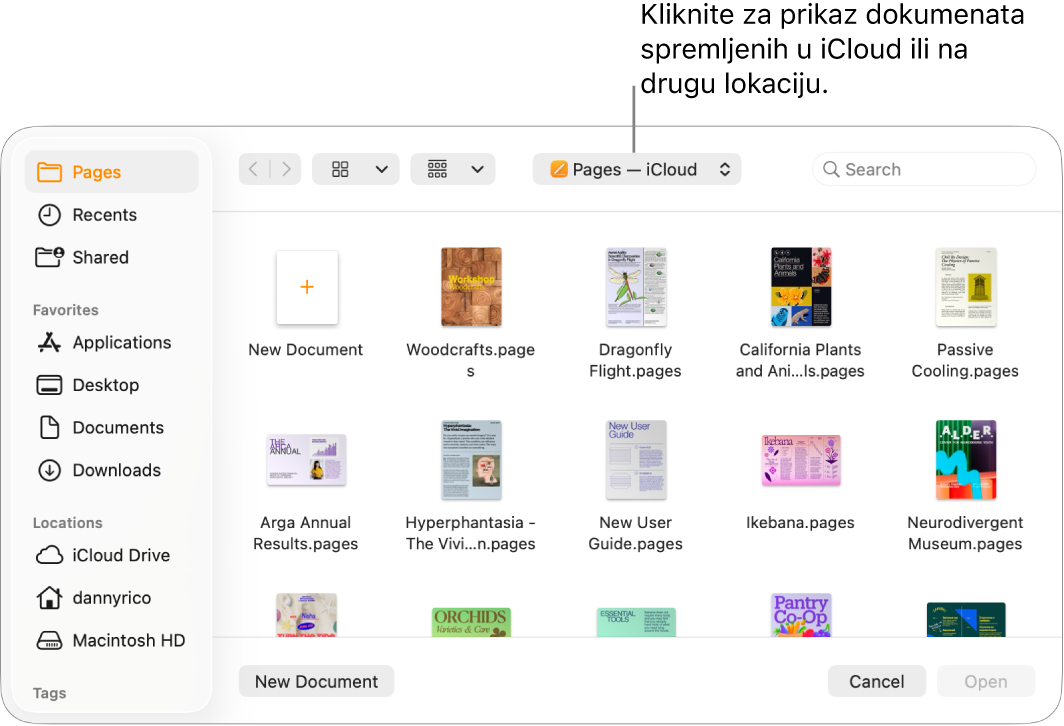Open the grouping options dropdown
This screenshot has height=726, width=1064.
click(452, 169)
